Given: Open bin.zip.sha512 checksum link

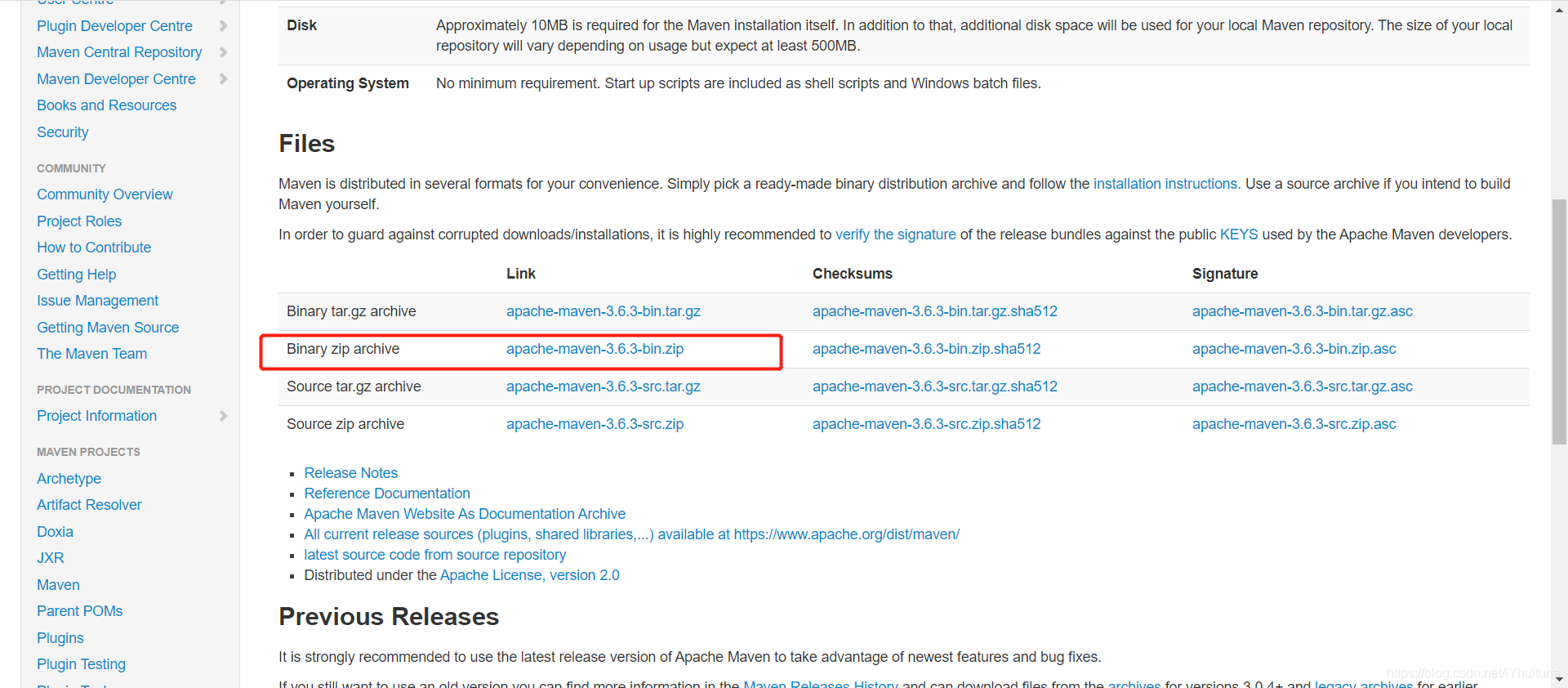Looking at the screenshot, I should click(x=926, y=349).
